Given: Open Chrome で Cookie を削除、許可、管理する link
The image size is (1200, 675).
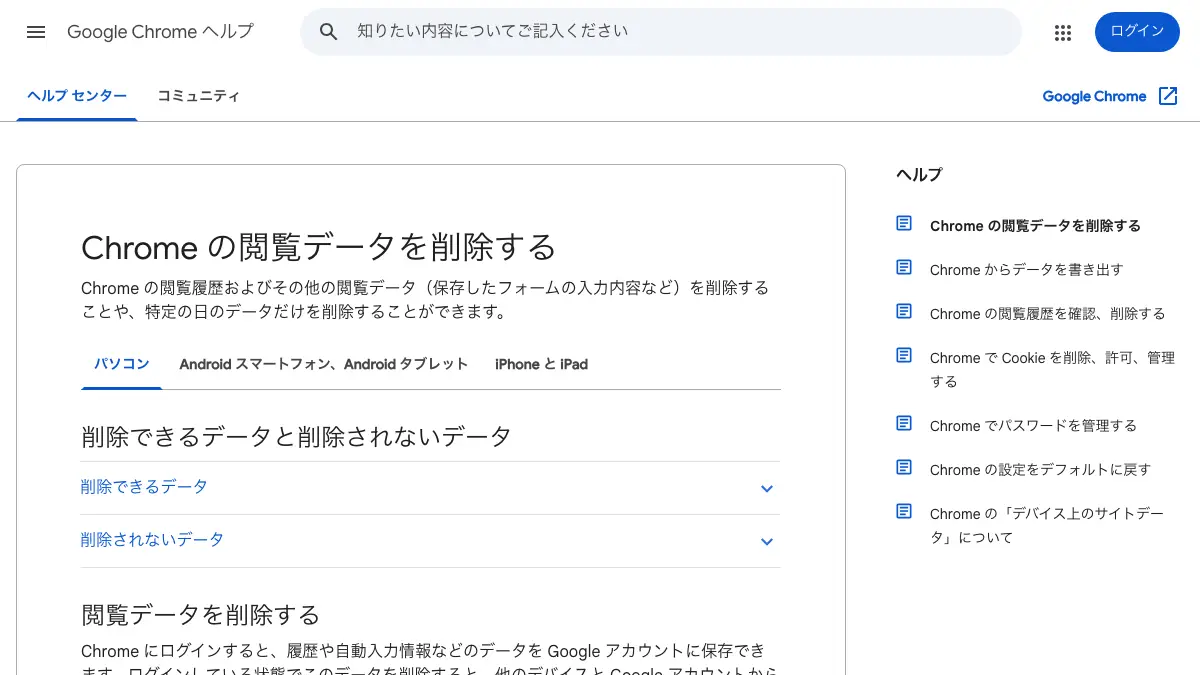Looking at the screenshot, I should [x=1052, y=369].
